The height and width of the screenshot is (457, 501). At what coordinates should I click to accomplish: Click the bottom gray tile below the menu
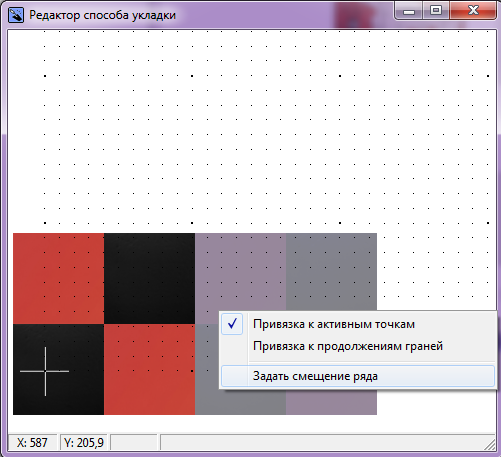pyautogui.click(x=240, y=402)
